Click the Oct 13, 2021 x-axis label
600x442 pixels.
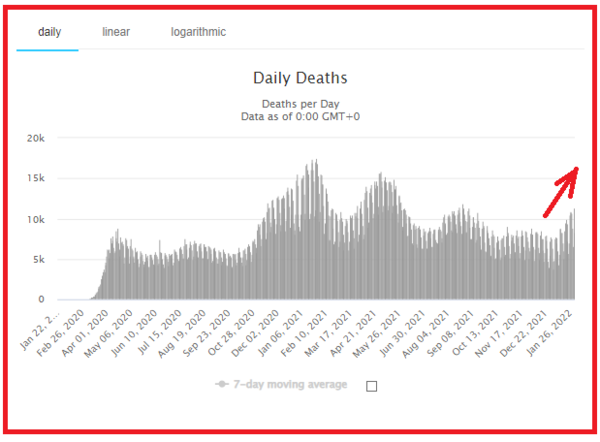(x=476, y=328)
